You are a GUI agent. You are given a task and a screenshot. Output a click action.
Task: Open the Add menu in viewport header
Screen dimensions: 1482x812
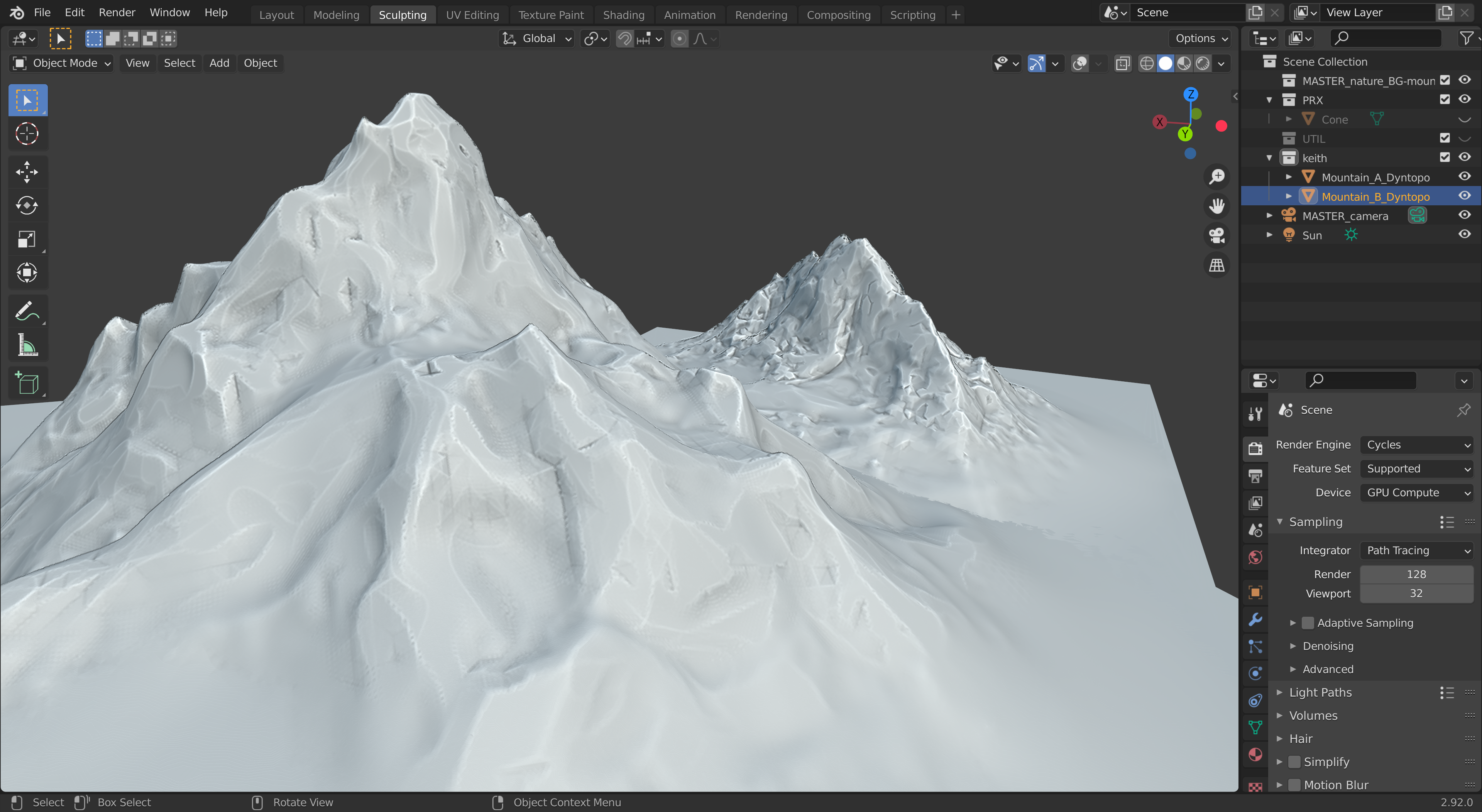point(219,63)
